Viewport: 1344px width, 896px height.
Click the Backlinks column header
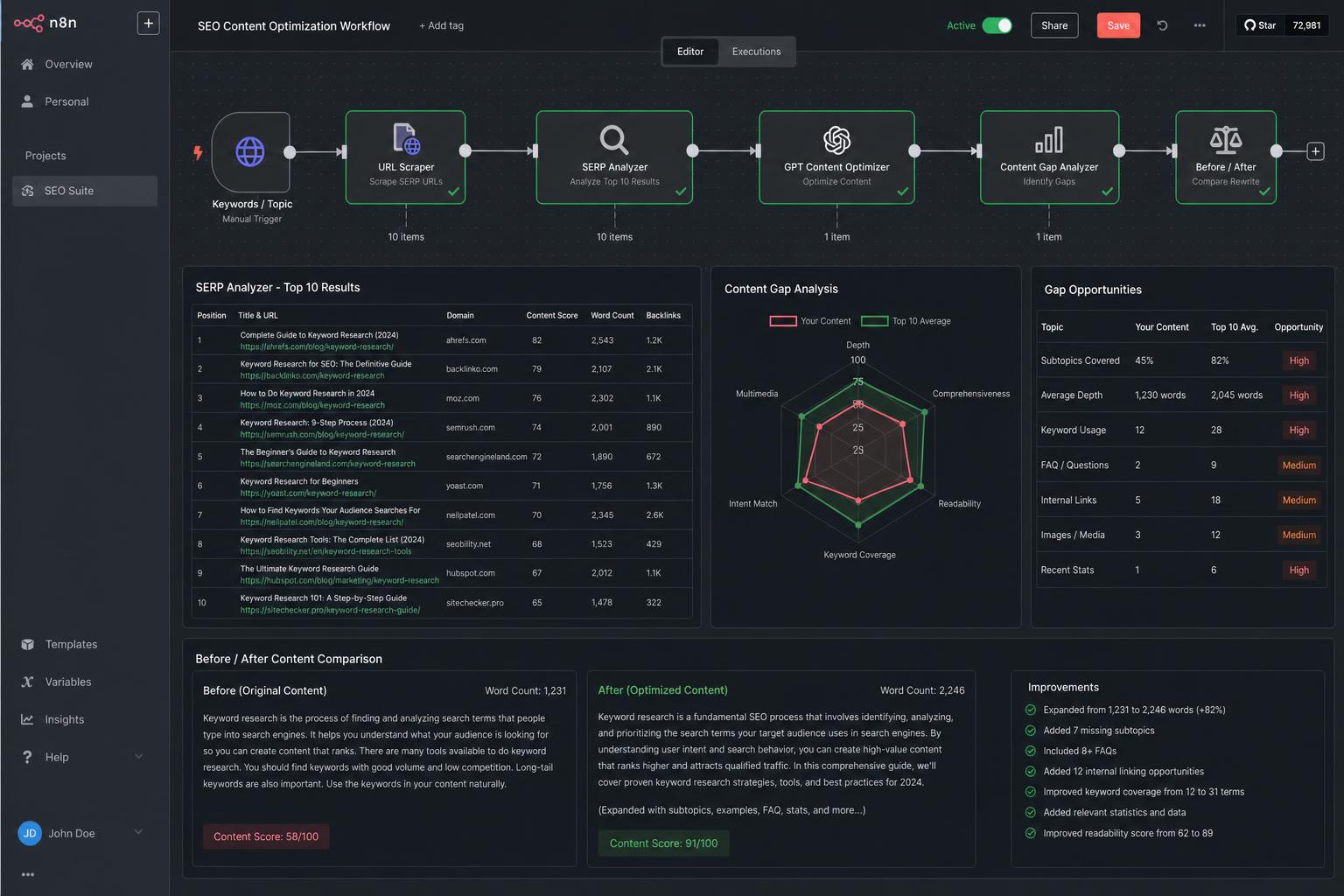click(x=663, y=315)
